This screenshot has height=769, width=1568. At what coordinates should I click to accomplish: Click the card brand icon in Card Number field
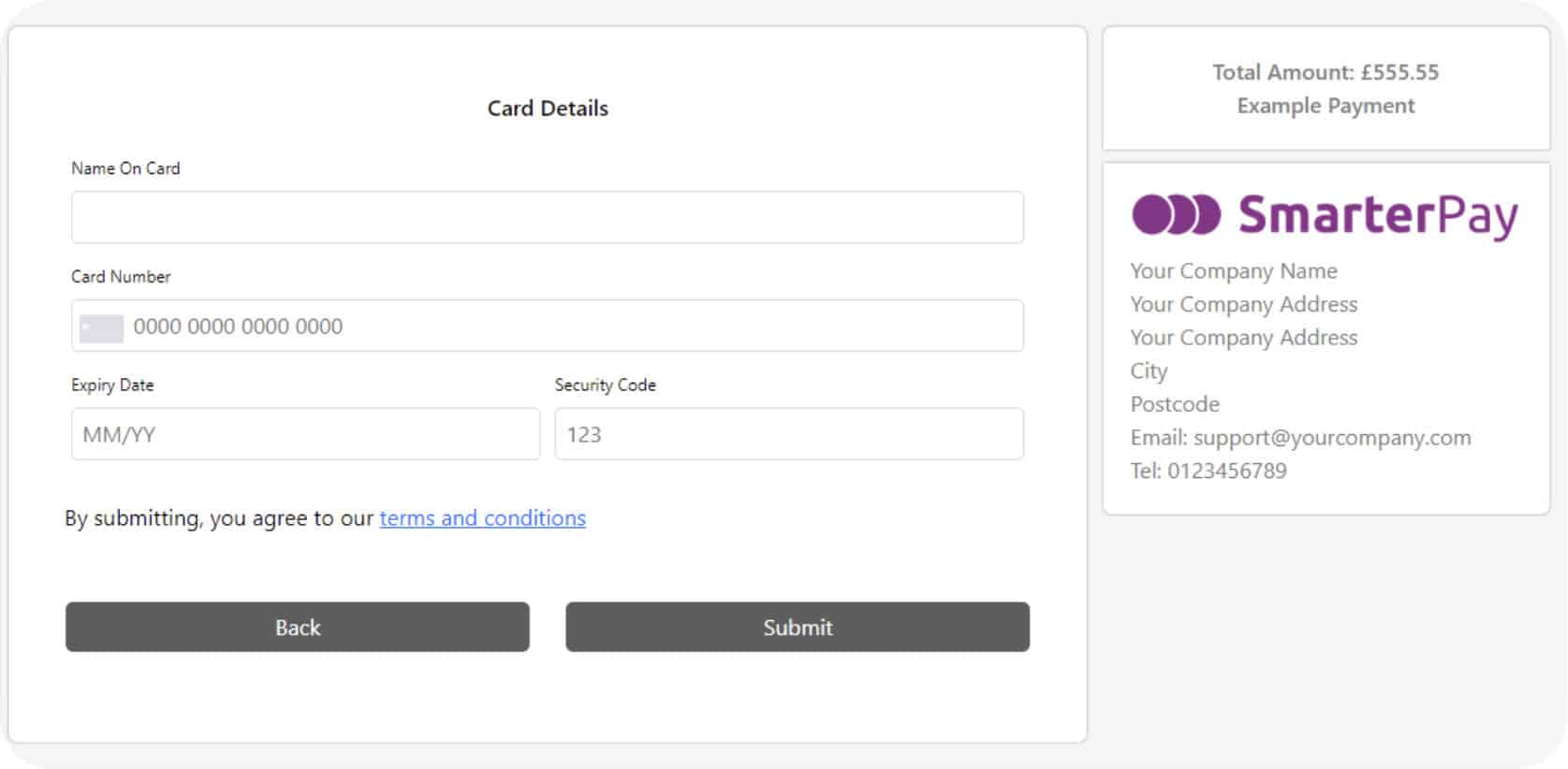click(x=101, y=327)
